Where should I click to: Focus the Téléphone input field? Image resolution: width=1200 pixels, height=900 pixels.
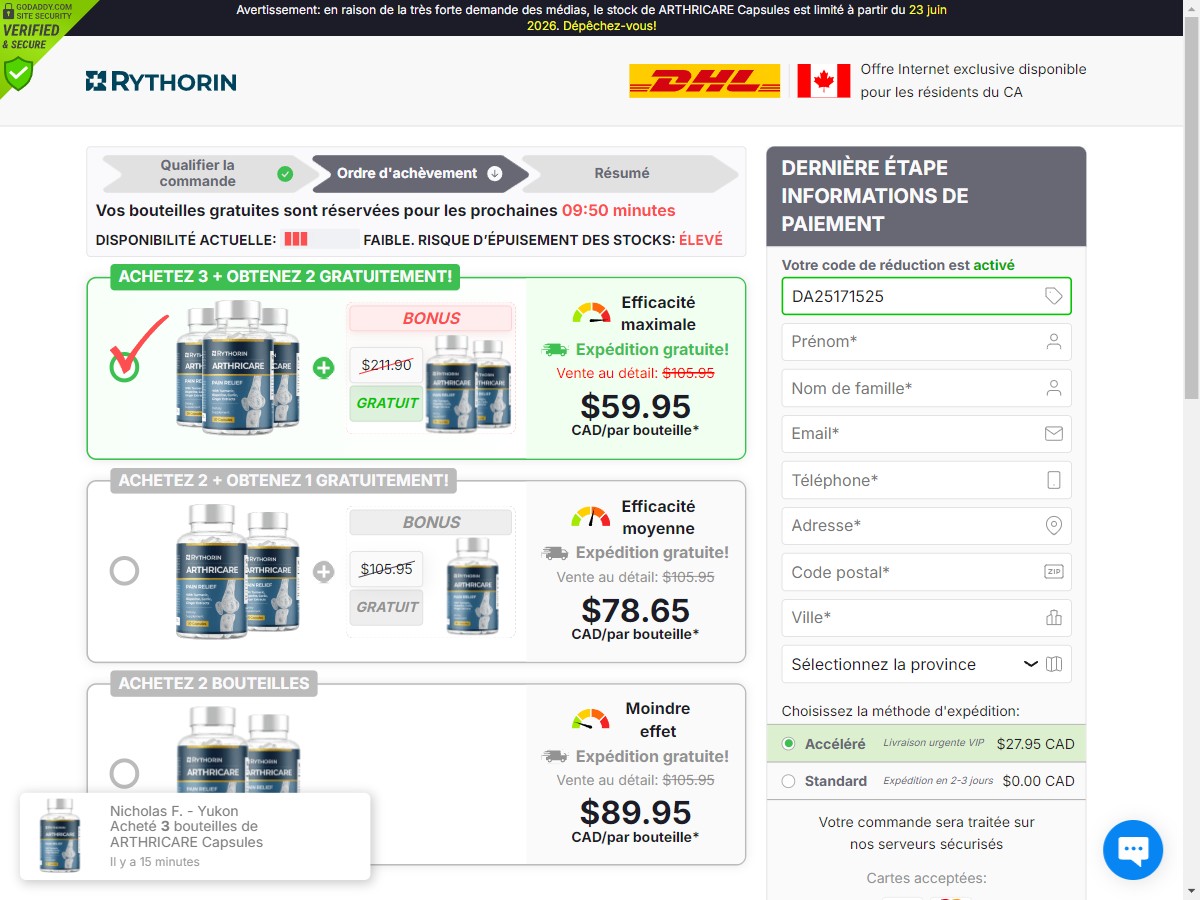(926, 480)
